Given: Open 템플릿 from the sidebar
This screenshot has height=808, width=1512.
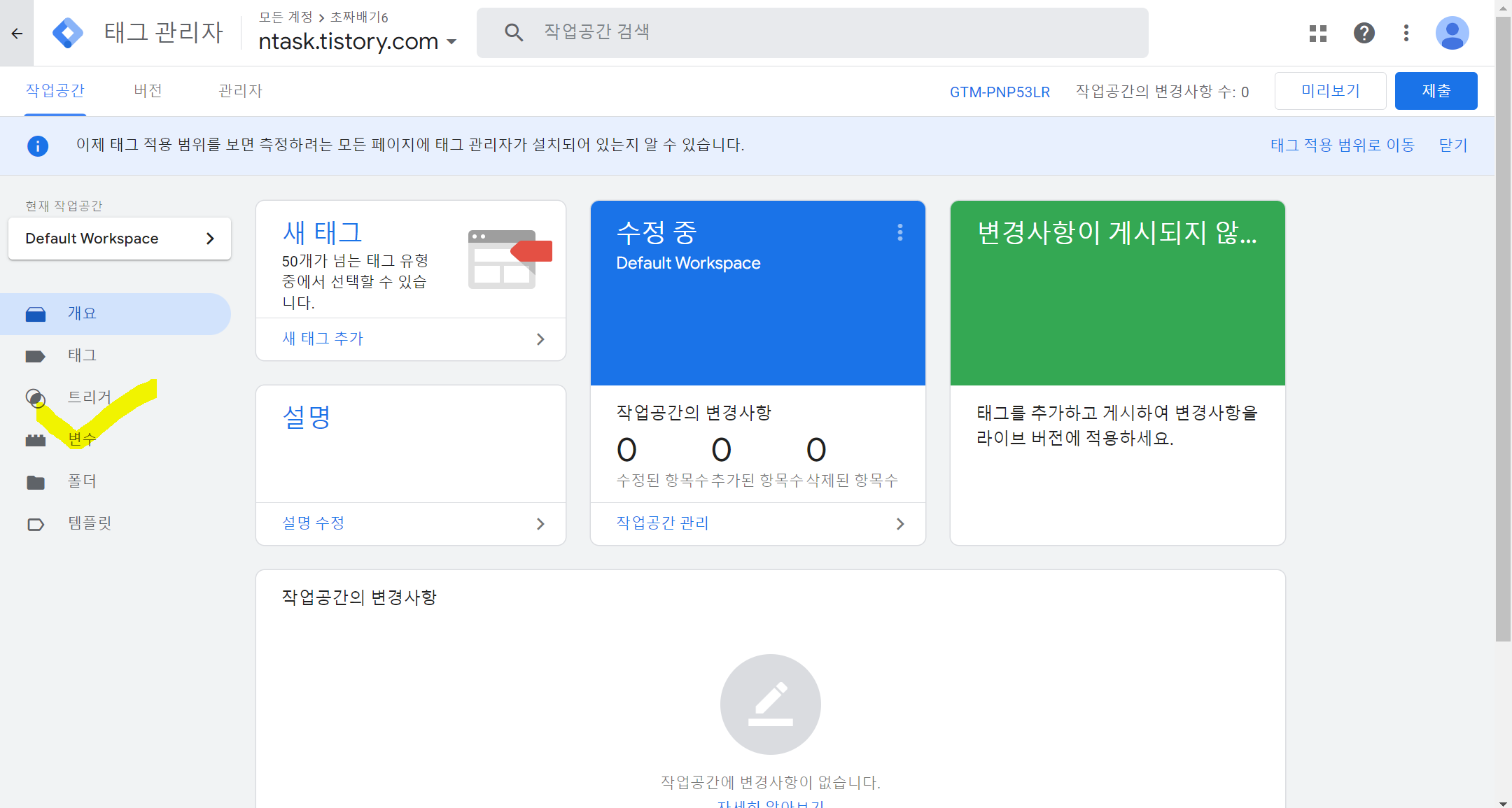Looking at the screenshot, I should tap(89, 523).
